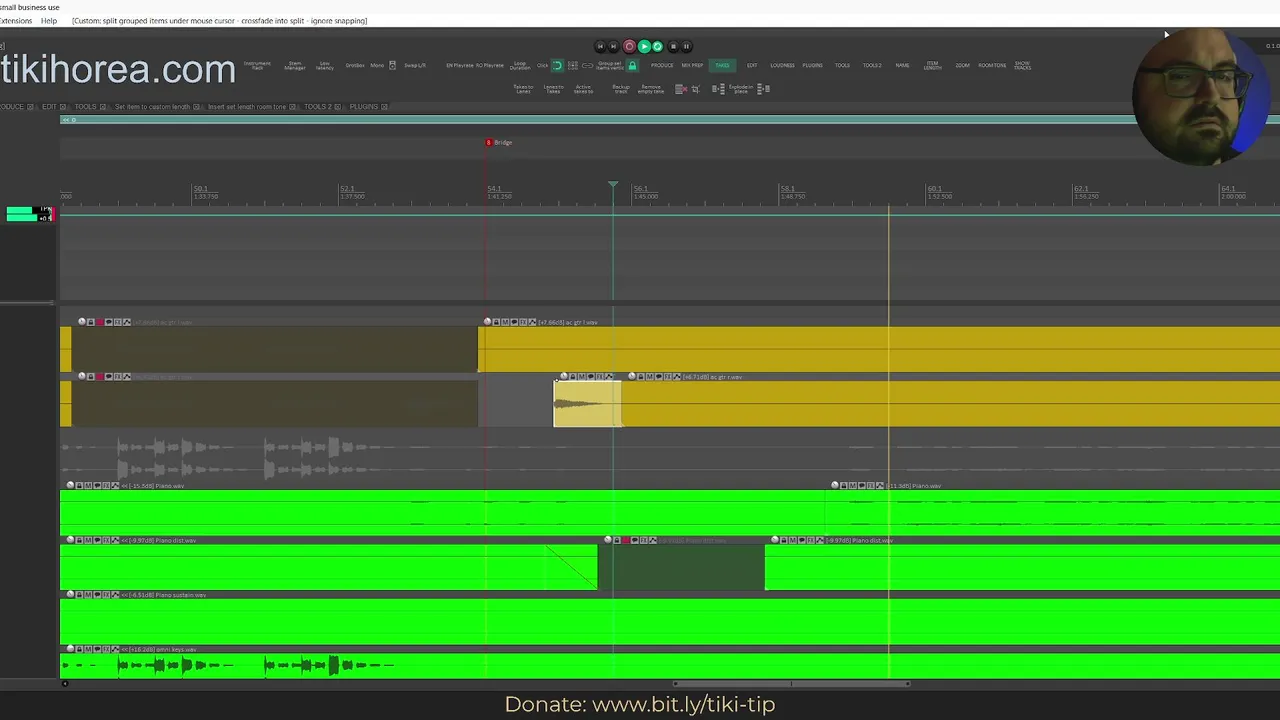Screen dimensions: 1280x720
Task: Select Insert set length room tone docked tab
Action: point(248,107)
